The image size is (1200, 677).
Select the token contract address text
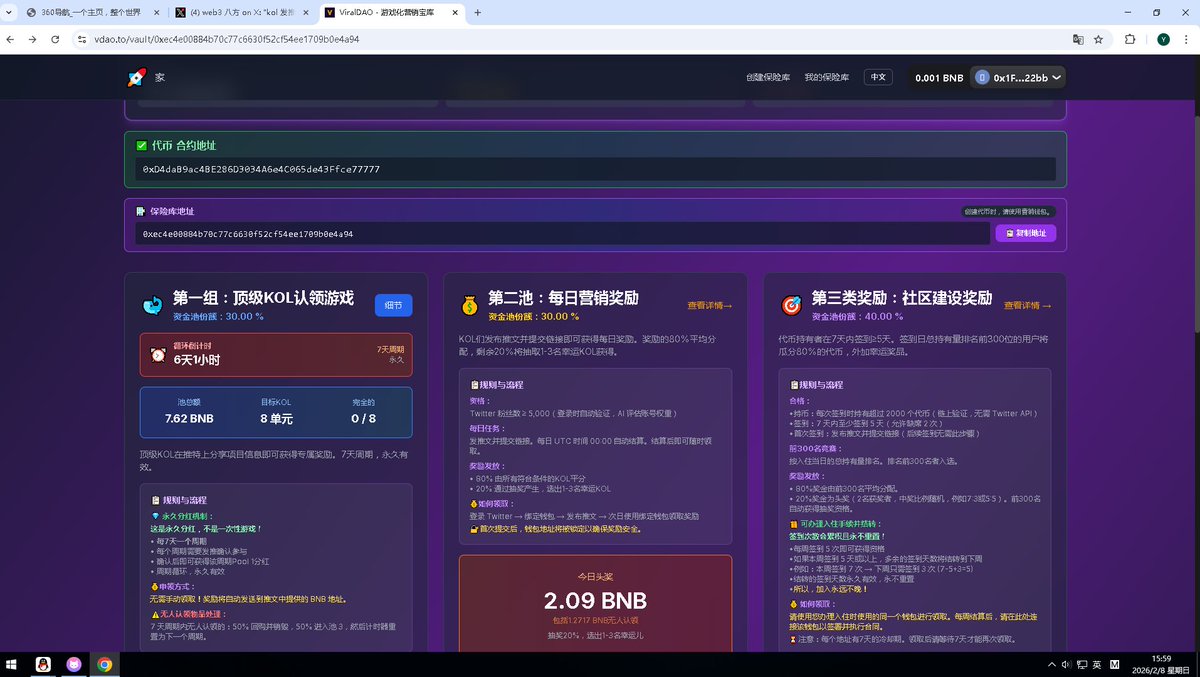coord(261,169)
